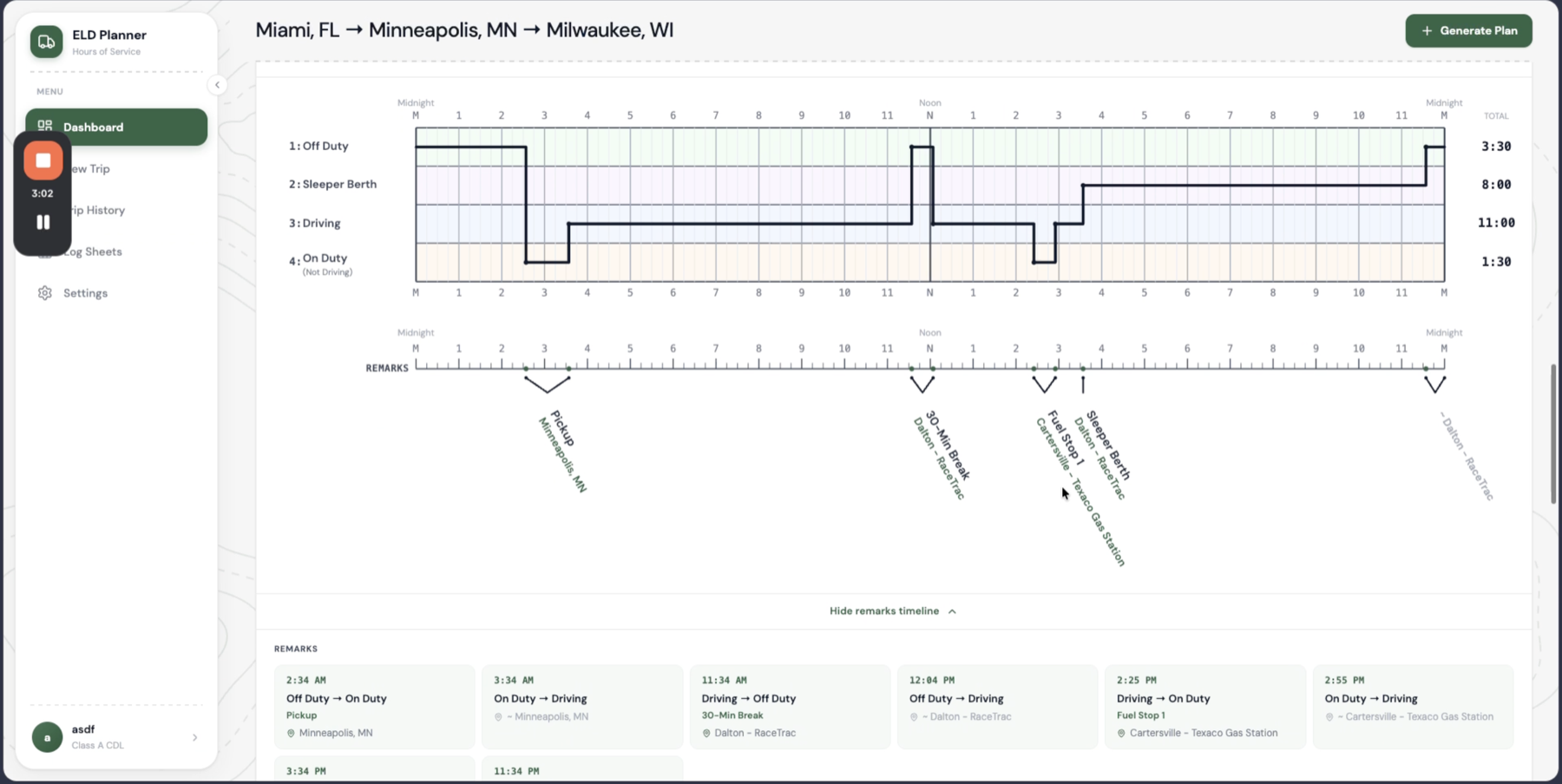Viewport: 1562px width, 784px height.
Task: Pause the screen recording
Action: [x=43, y=222]
